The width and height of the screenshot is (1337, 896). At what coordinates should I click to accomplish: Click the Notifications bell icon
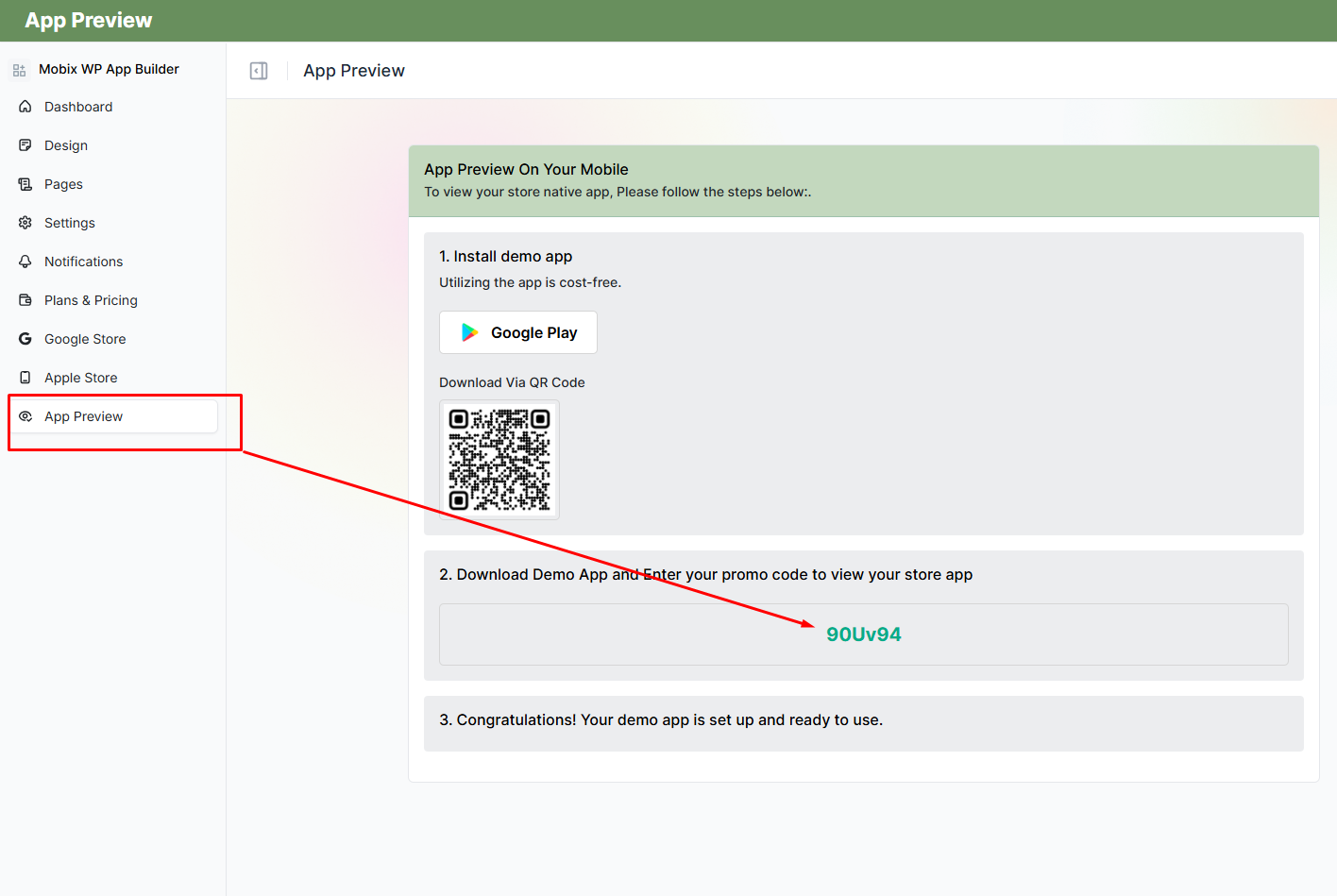25,262
